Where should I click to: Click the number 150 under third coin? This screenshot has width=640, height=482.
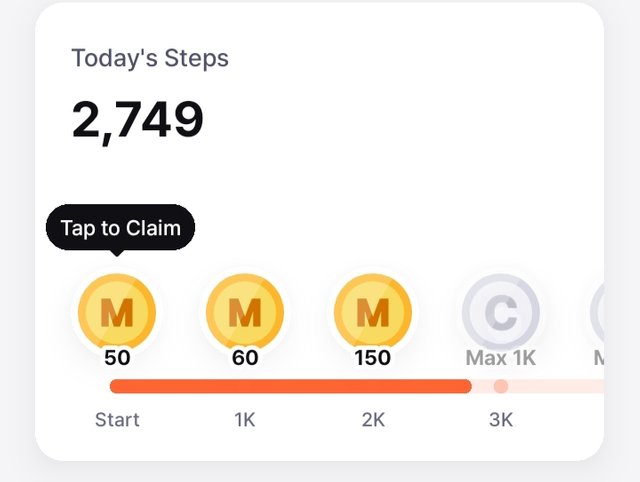(x=373, y=358)
